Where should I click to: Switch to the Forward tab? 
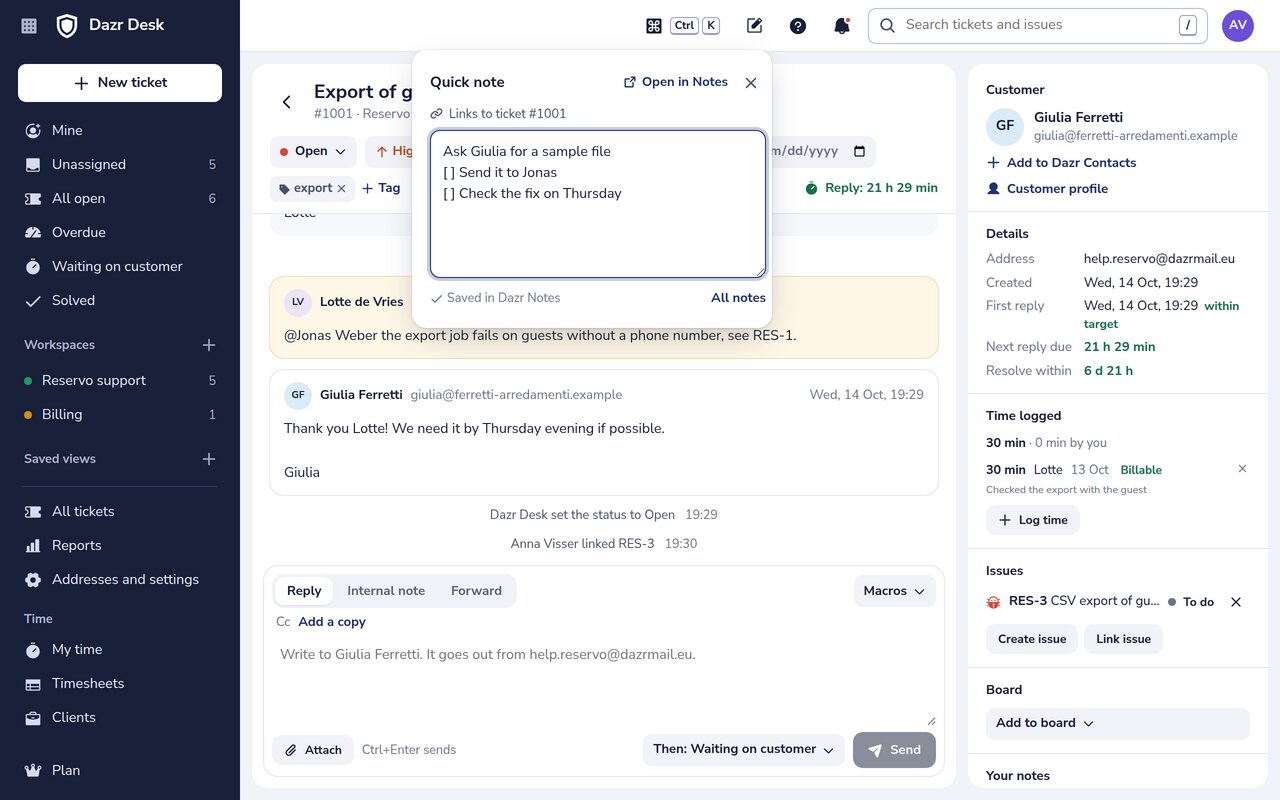476,591
